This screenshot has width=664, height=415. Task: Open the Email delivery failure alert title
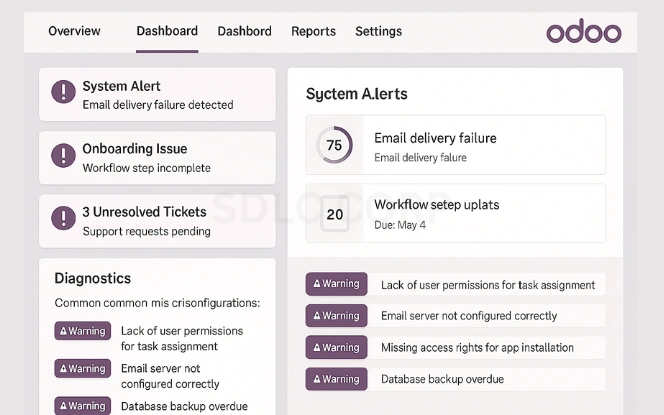435,138
